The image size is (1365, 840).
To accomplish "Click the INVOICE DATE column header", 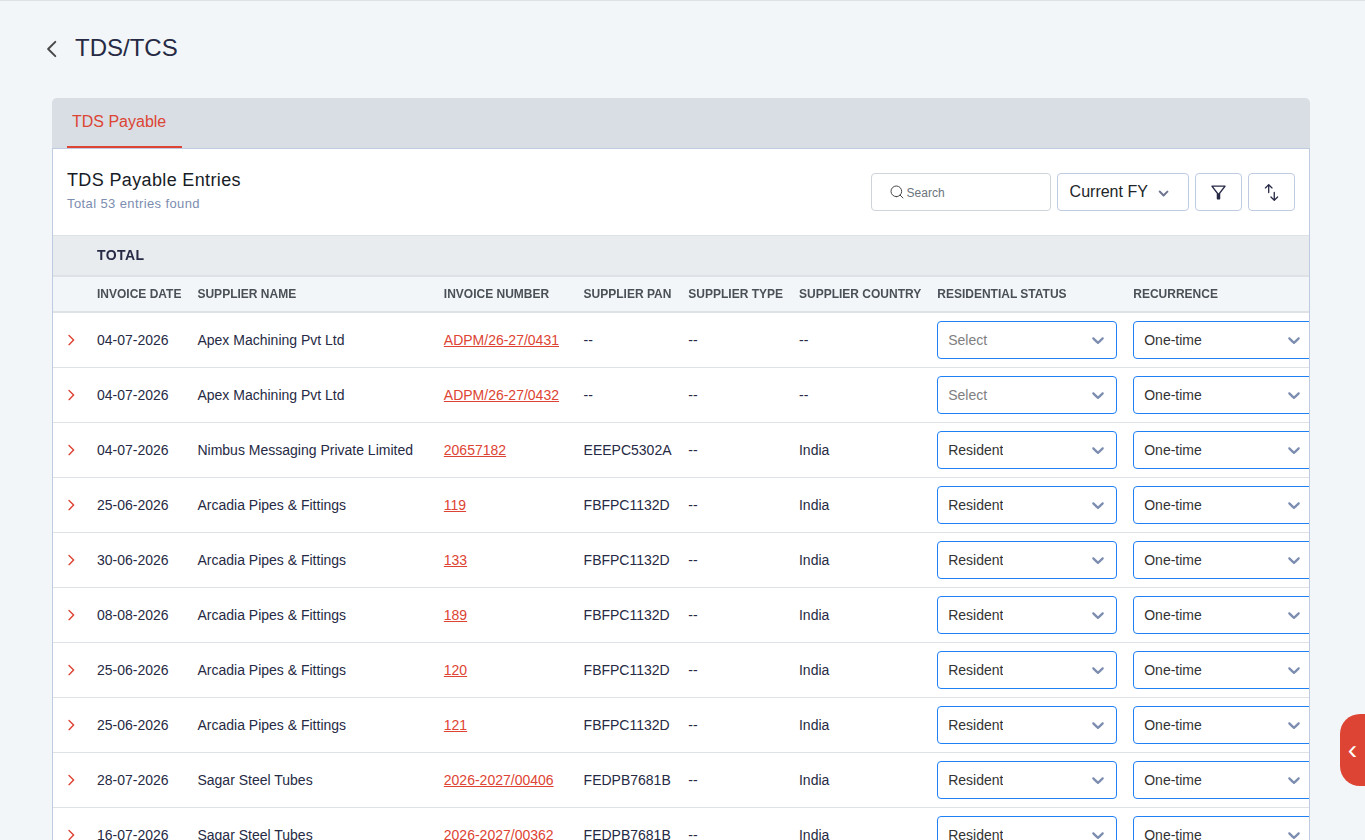I will click(x=139, y=294).
